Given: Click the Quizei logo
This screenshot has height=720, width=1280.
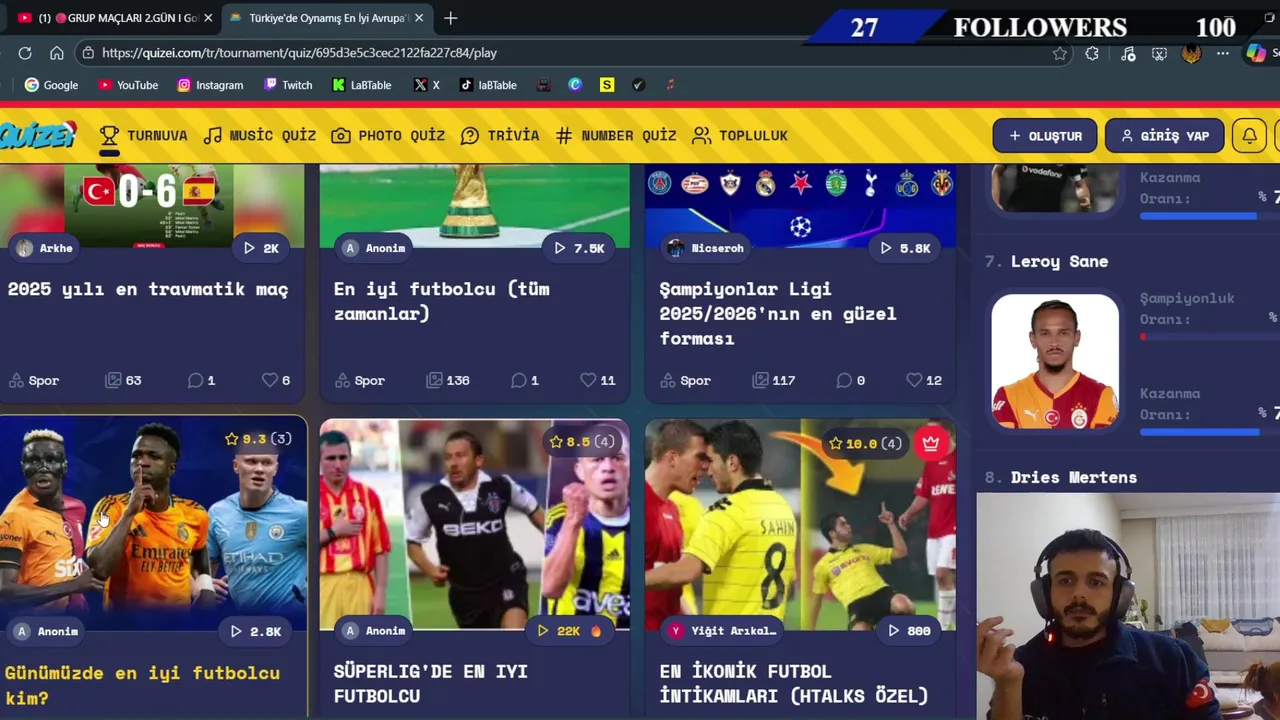Looking at the screenshot, I should pos(38,136).
